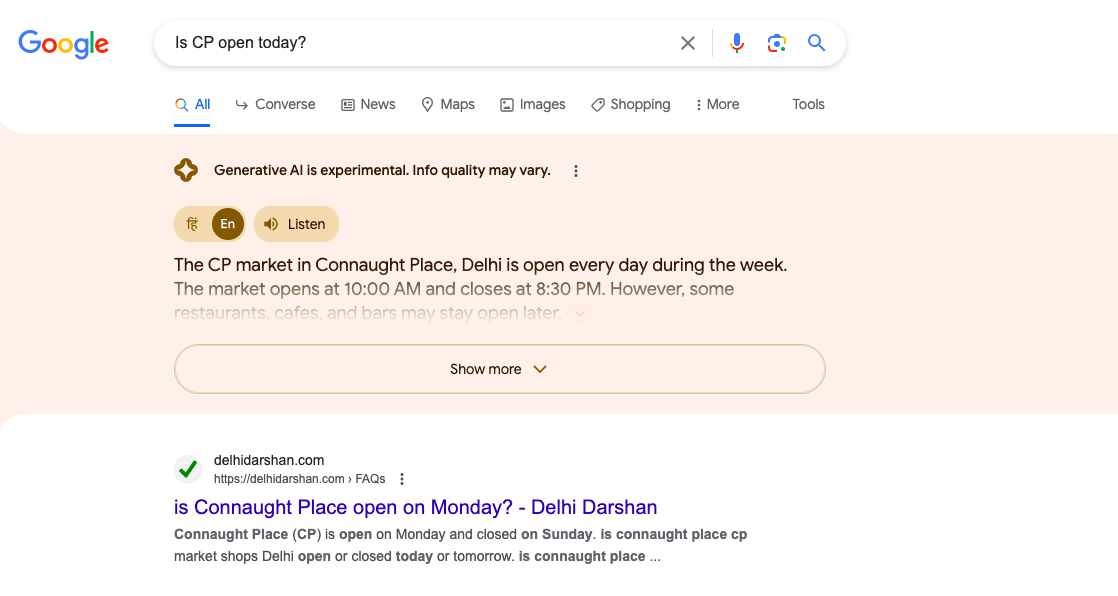Switch to the News tab
1118x596 pixels.
click(368, 104)
